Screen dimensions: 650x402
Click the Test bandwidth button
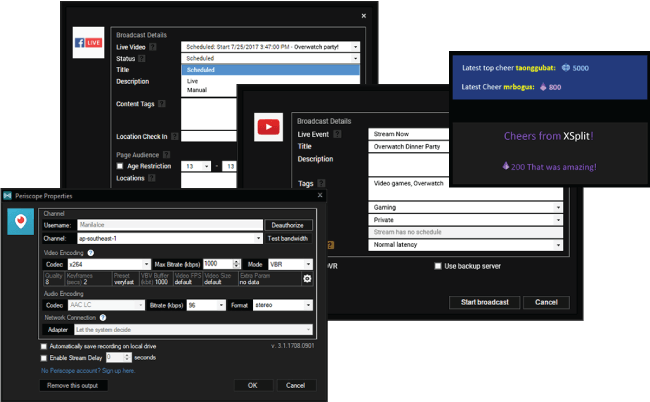(288, 238)
